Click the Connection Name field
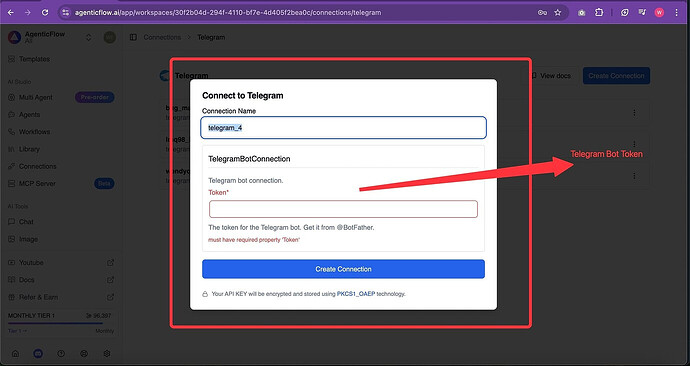Screen dimensions: 690x366 pyautogui.click(x=343, y=128)
